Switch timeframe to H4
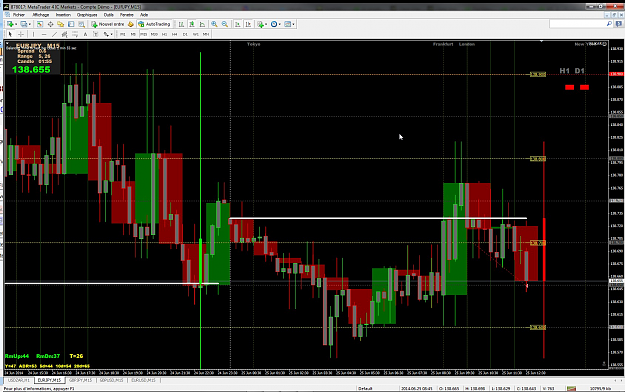 point(175,34)
